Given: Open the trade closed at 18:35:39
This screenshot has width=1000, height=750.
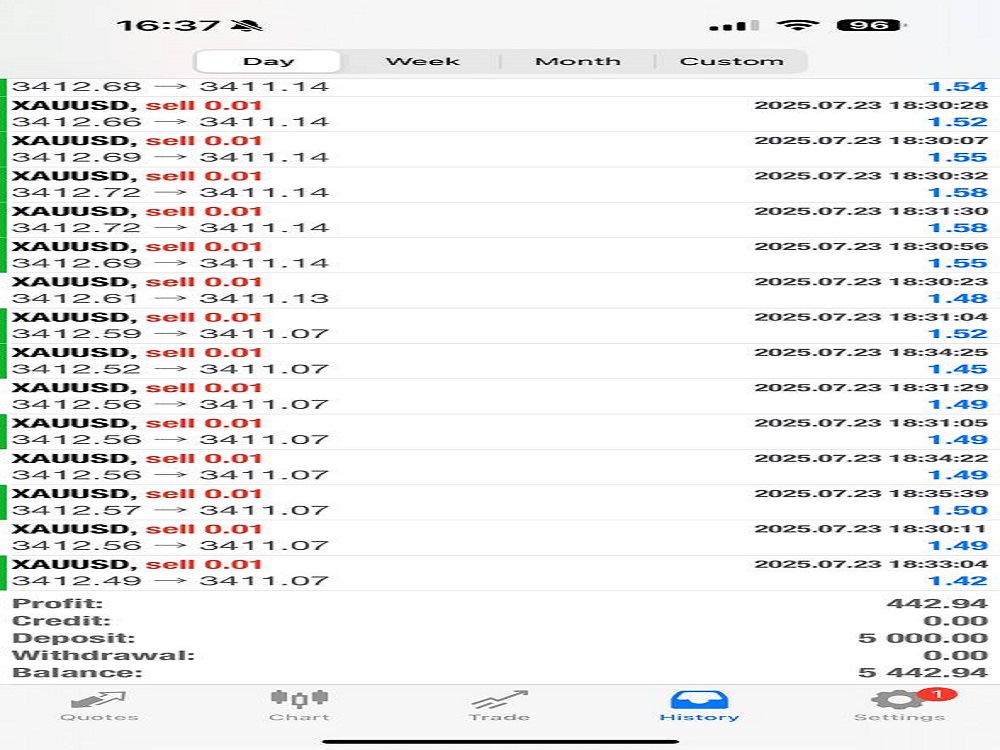Looking at the screenshot, I should pyautogui.click(x=500, y=503).
